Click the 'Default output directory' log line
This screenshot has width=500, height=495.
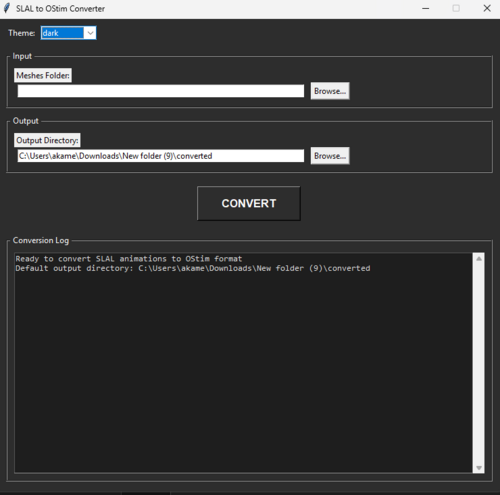coord(193,268)
